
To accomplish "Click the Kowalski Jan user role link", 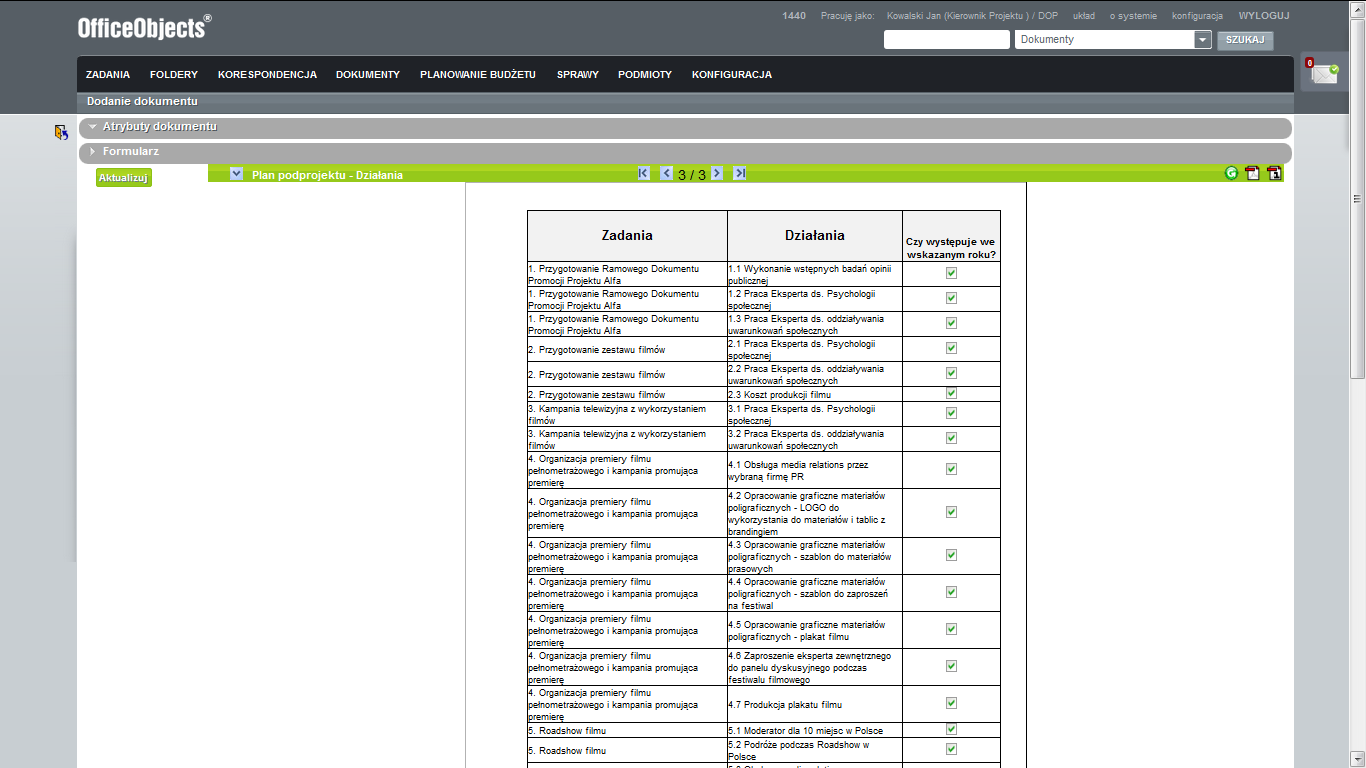I will (x=972, y=16).
